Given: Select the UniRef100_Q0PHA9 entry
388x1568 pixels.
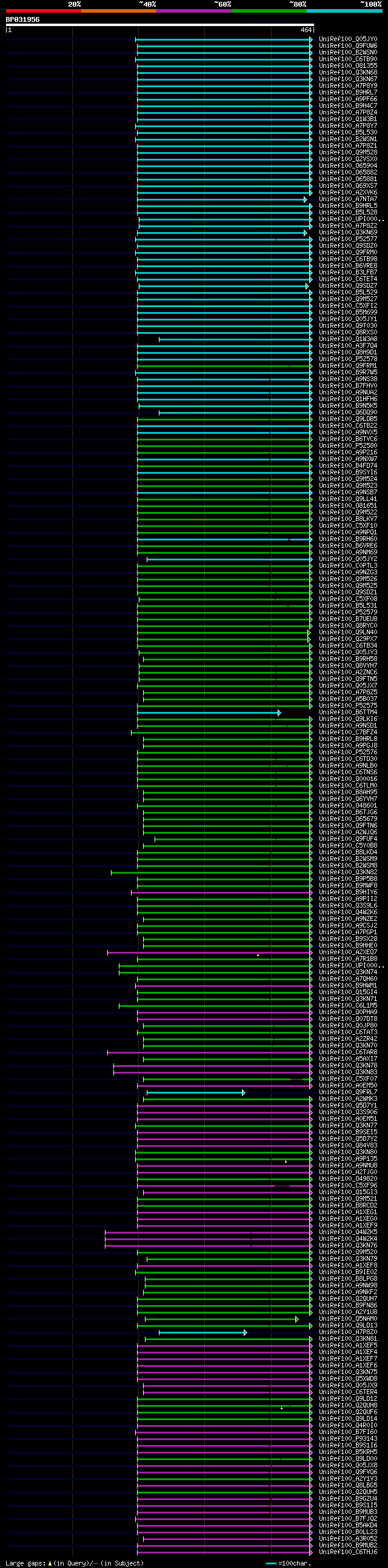Looking at the screenshot, I should coord(348,1012).
